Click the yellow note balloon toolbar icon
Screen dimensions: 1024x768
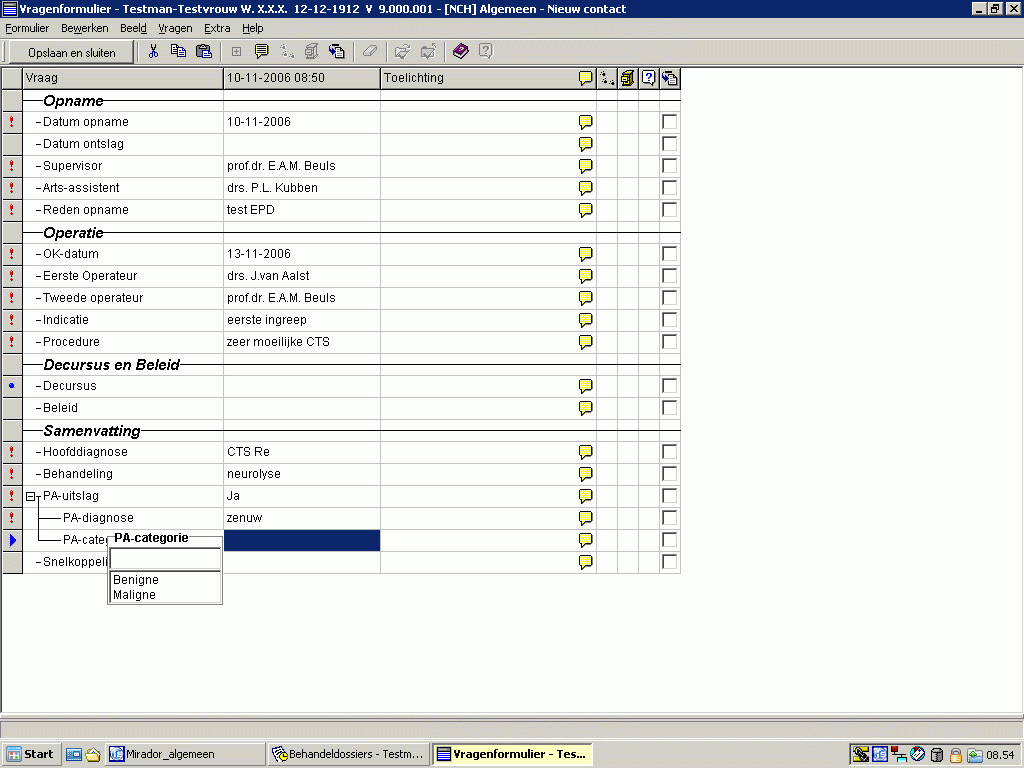click(262, 52)
